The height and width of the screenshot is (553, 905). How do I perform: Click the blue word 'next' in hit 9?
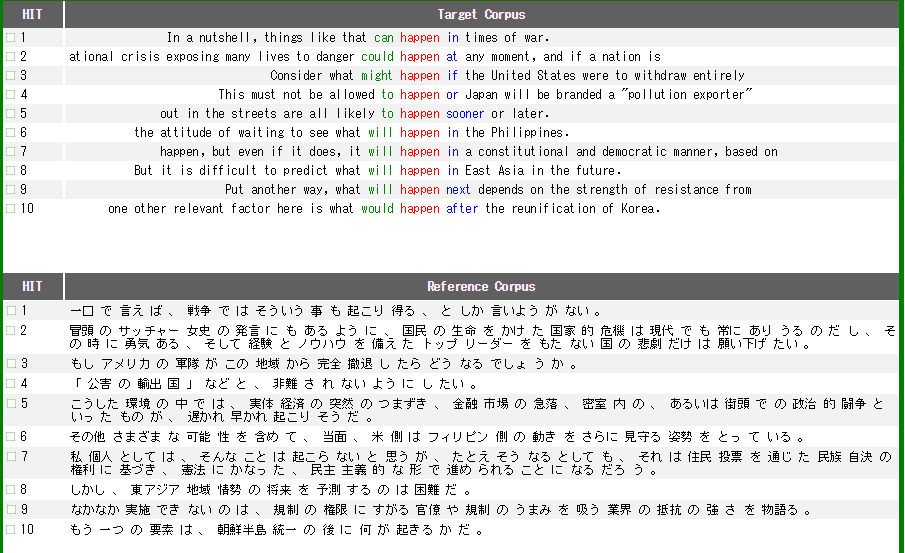point(458,190)
